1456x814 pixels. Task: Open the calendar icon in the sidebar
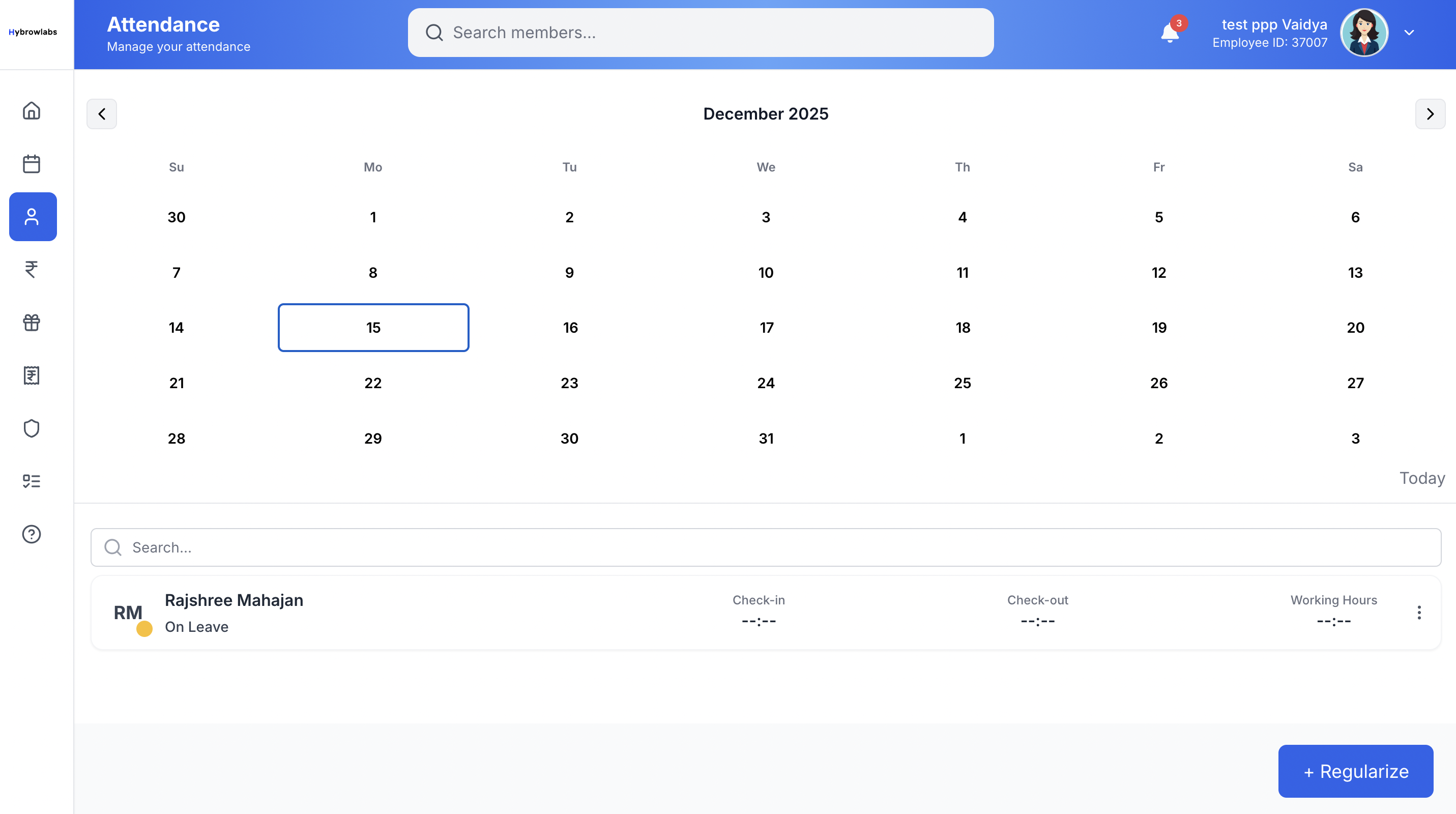32,164
